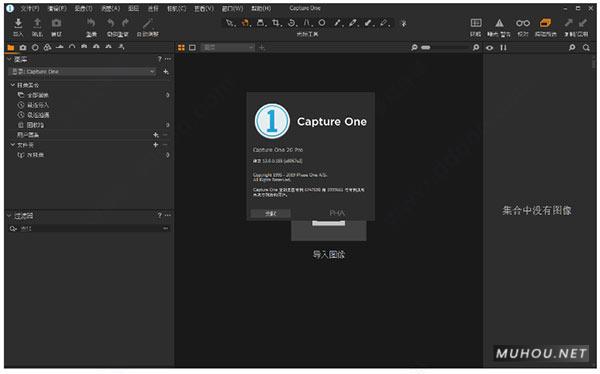600x374 pixels.
Task: Open the 帮助(H) menu
Action: pyautogui.click(x=261, y=8)
